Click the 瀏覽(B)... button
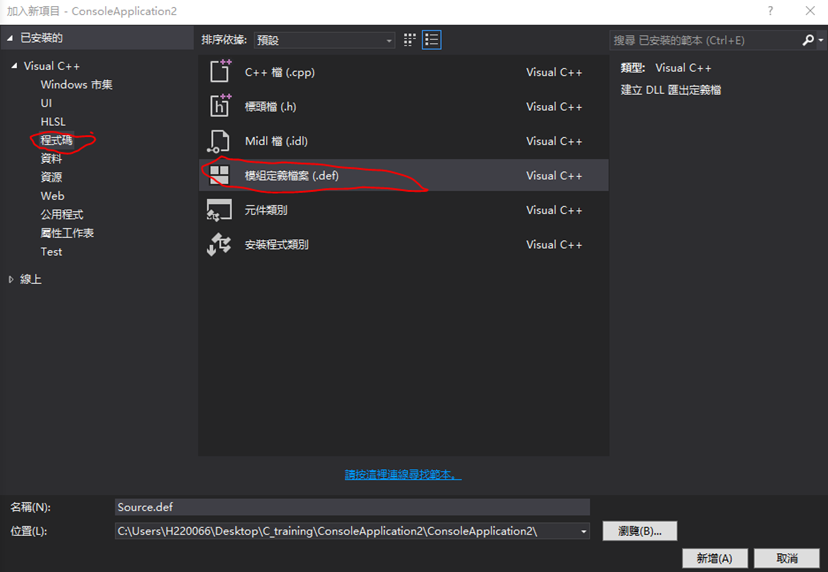Viewport: 828px width, 572px height. [639, 531]
